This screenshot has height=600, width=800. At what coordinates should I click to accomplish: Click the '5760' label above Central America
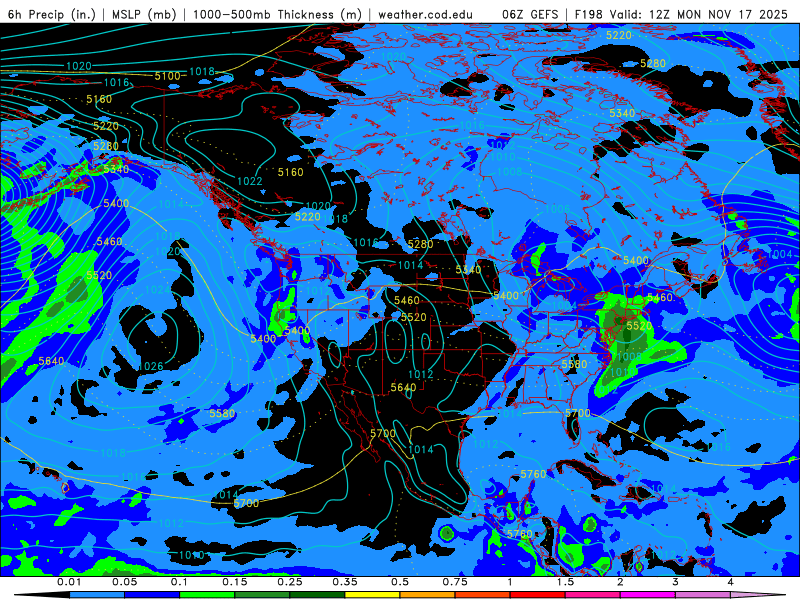533,474
